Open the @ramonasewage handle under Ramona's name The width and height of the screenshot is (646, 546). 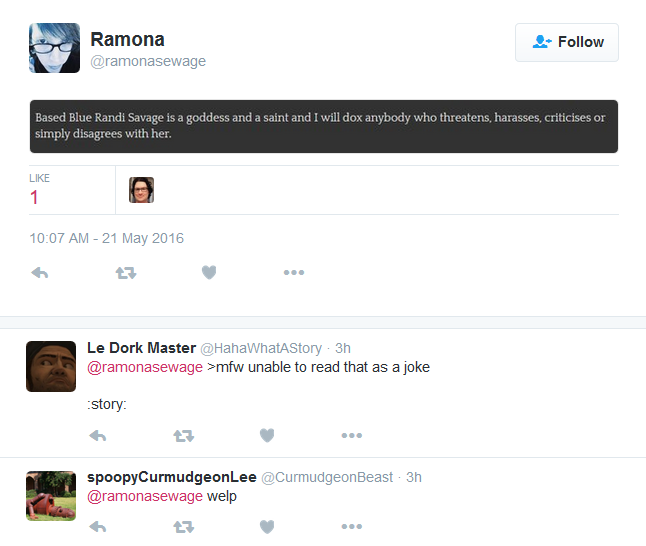click(148, 61)
